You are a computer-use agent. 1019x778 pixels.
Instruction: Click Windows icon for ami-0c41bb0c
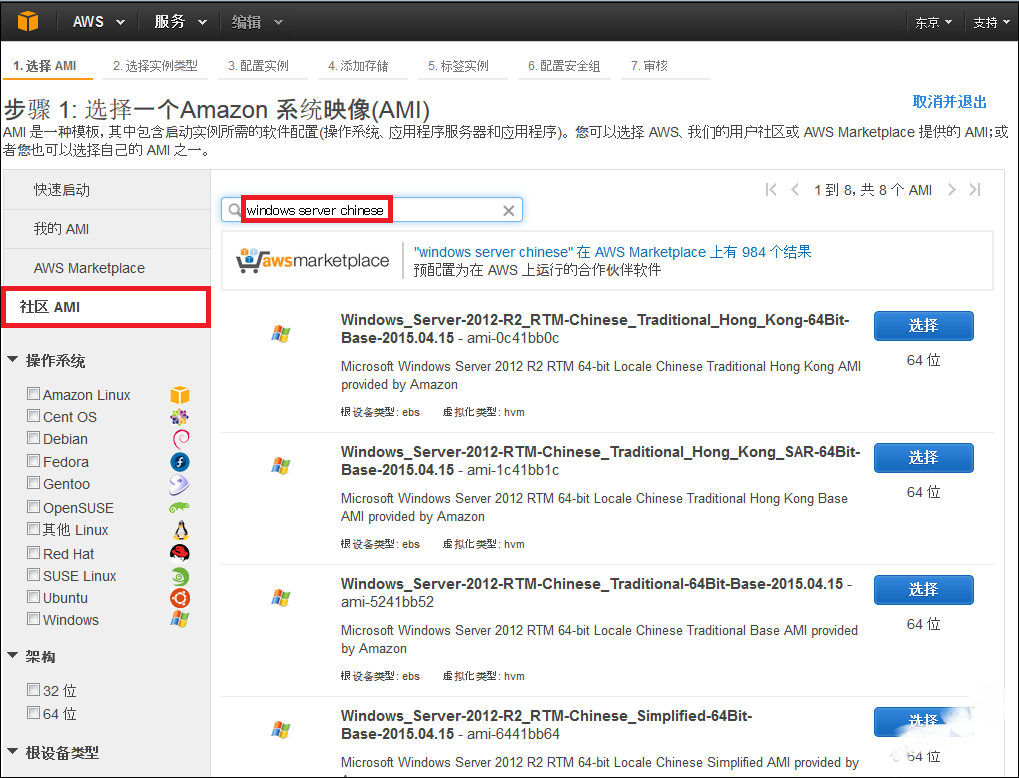(281, 334)
